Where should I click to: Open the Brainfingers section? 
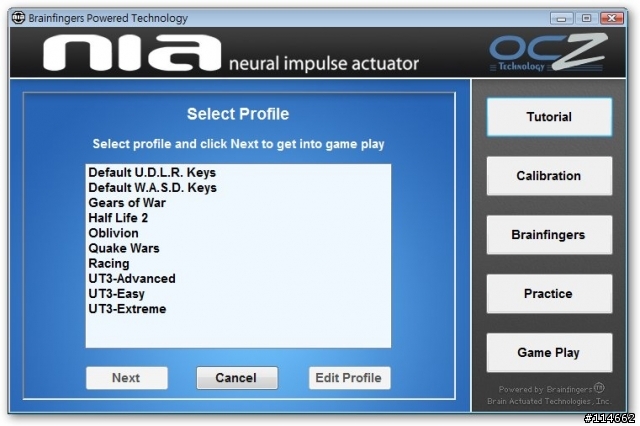549,235
